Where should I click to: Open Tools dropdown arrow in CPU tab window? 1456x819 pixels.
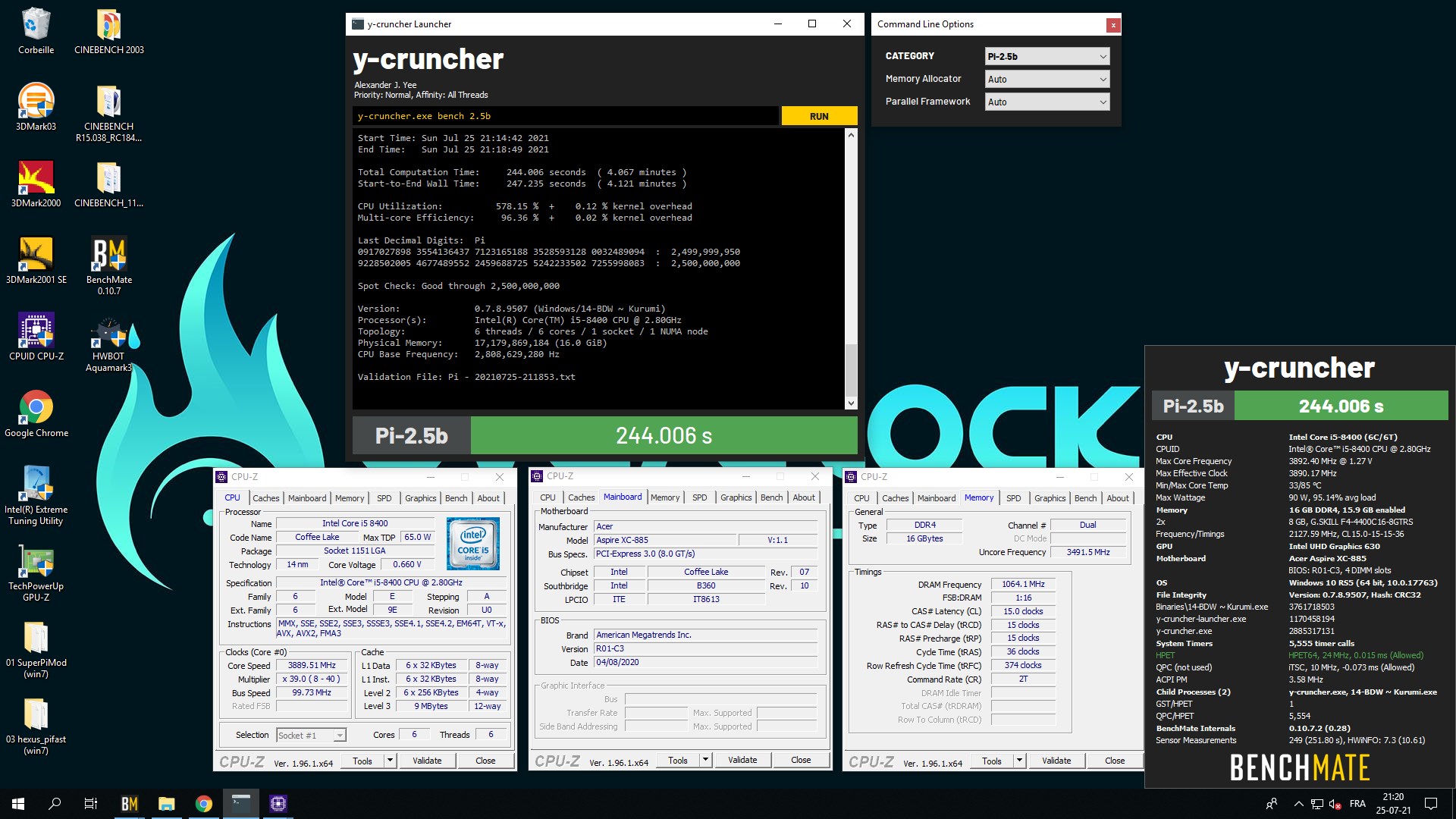390,761
